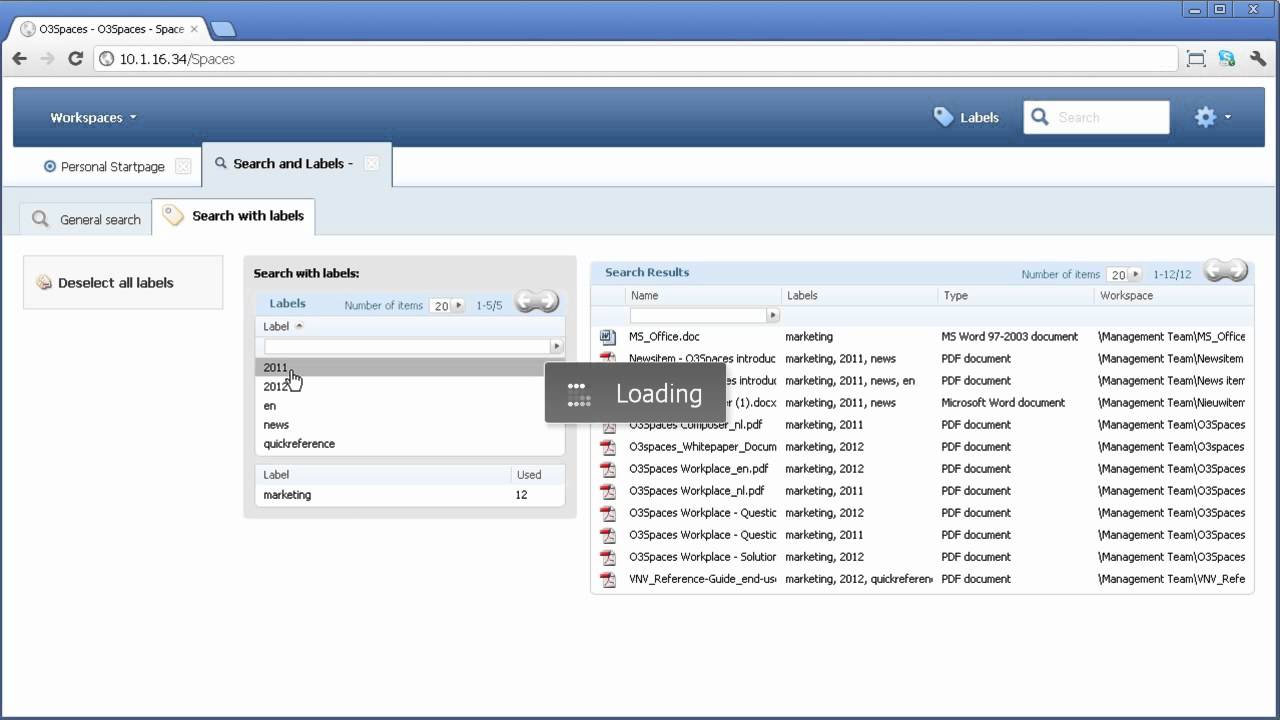The image size is (1280, 720).
Task: Close the Search and Labels tab
Action: [x=371, y=163]
